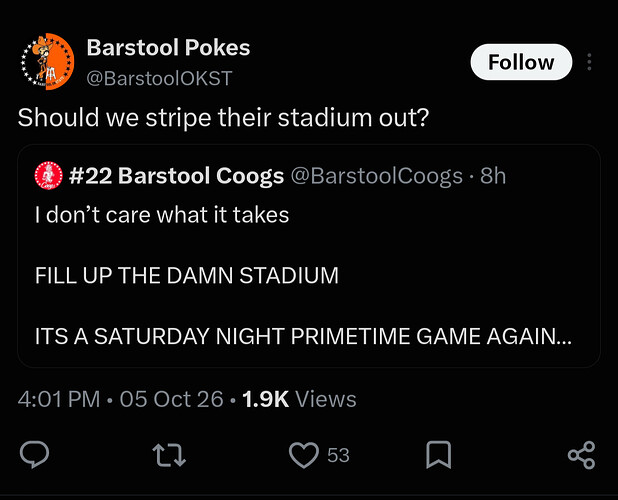Open #22 Barstool Coogs quoted name
This screenshot has width=618, height=500.
click(x=176, y=176)
